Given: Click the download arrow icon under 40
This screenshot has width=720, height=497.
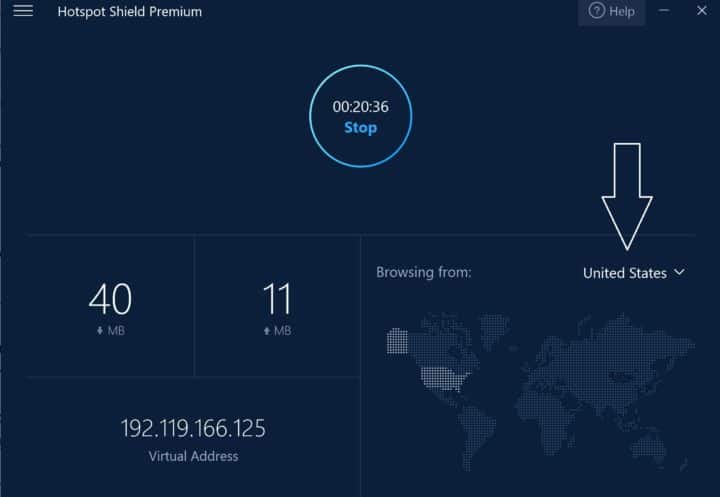Looking at the screenshot, I should [x=100, y=330].
